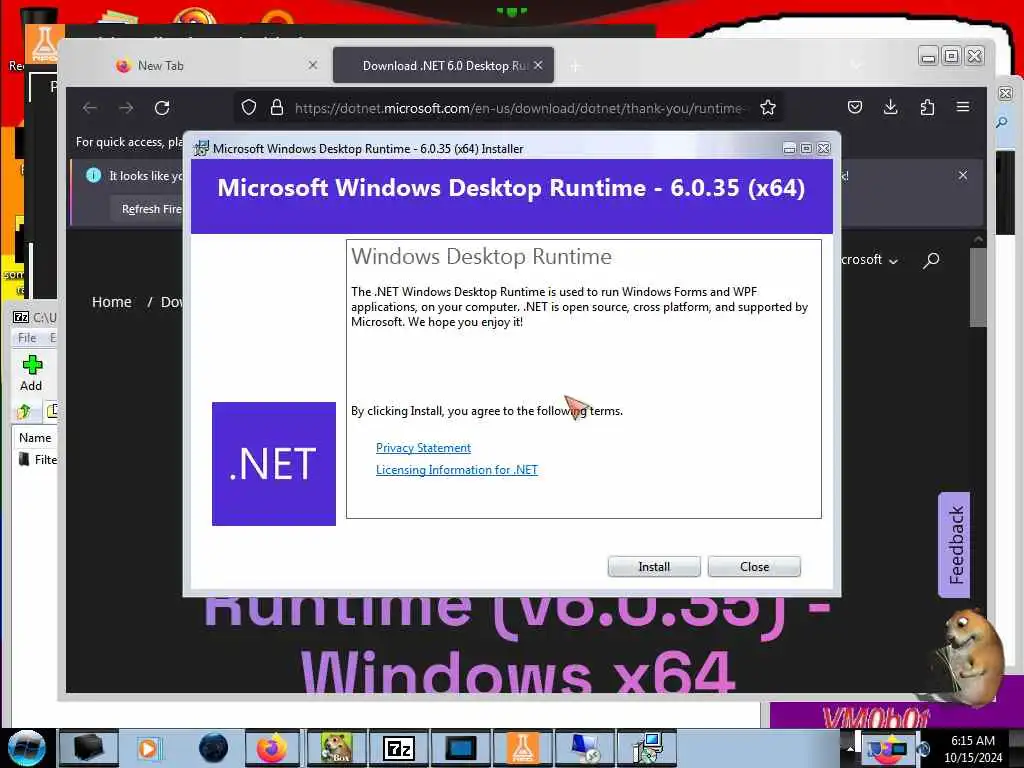Select the Download .NET 6.0 Desktop Runtime tab

[444, 65]
